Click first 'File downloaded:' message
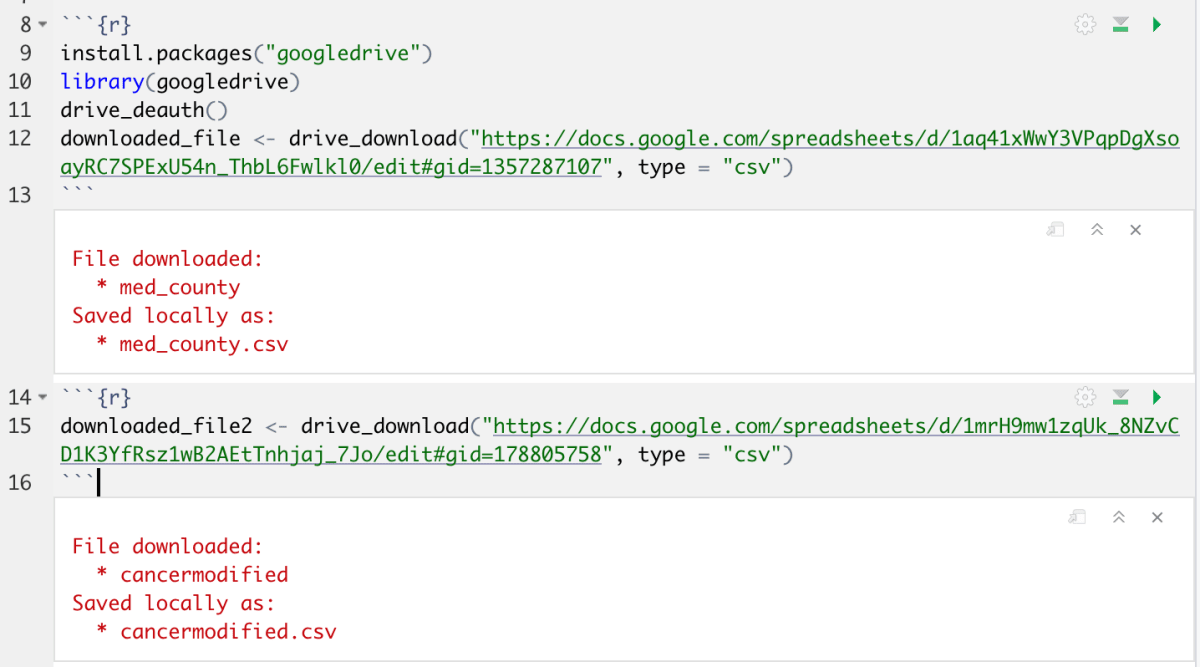The width and height of the screenshot is (1200, 667). point(168,259)
